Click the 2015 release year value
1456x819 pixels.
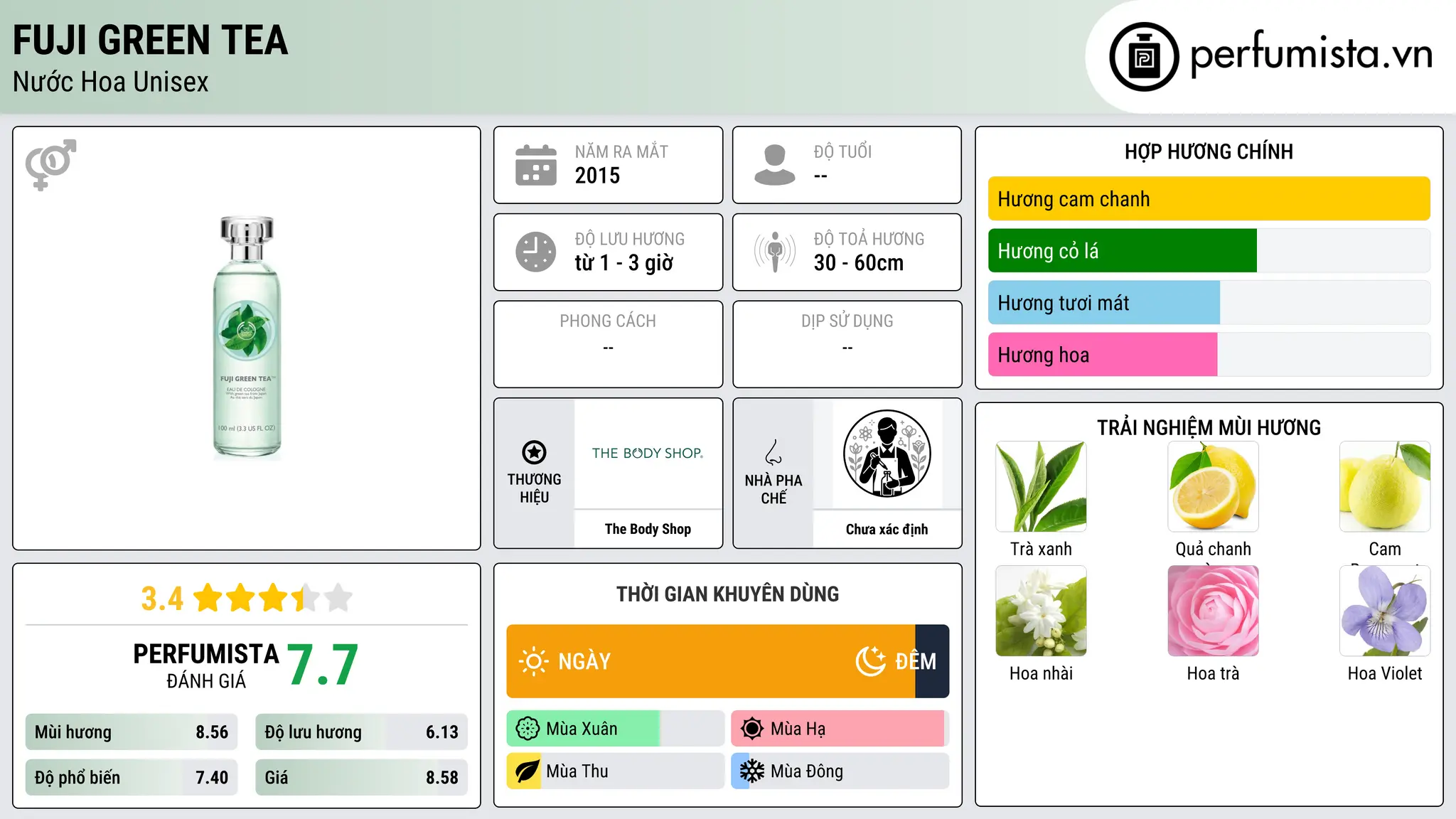597,176
